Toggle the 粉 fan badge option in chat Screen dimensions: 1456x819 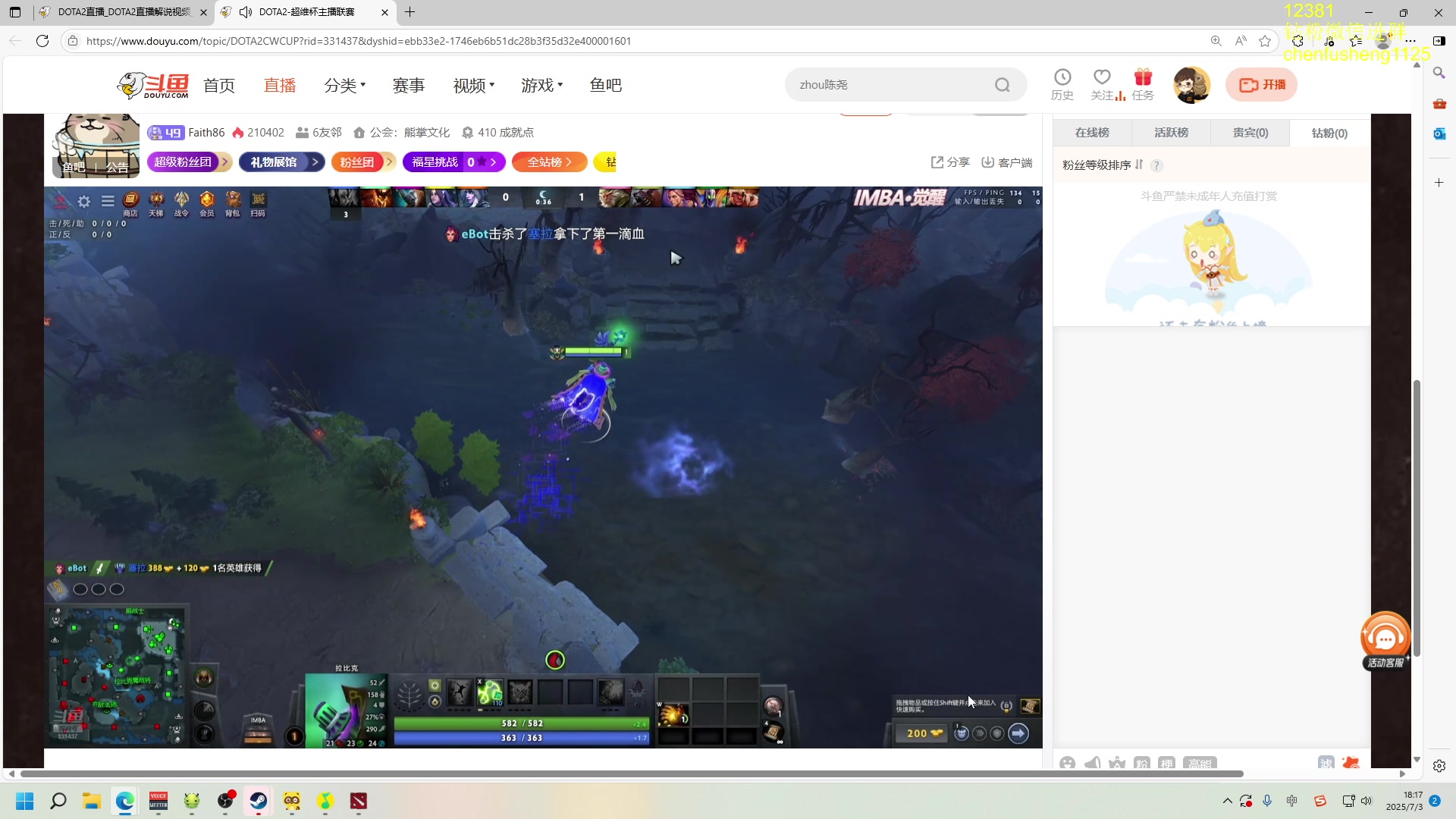[1142, 763]
